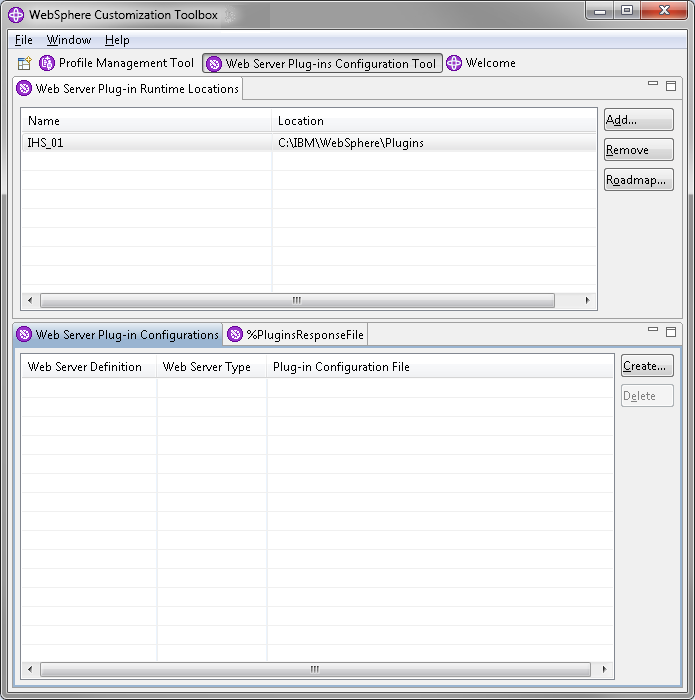Minimize the WebSphere Customization Toolbox window

pos(600,10)
